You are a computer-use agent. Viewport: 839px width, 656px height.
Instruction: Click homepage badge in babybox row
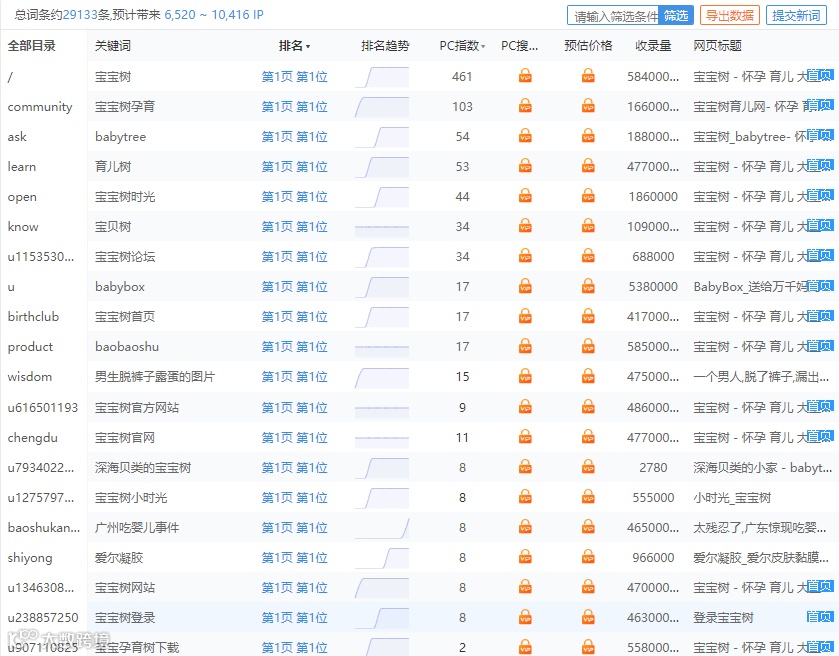[820, 285]
